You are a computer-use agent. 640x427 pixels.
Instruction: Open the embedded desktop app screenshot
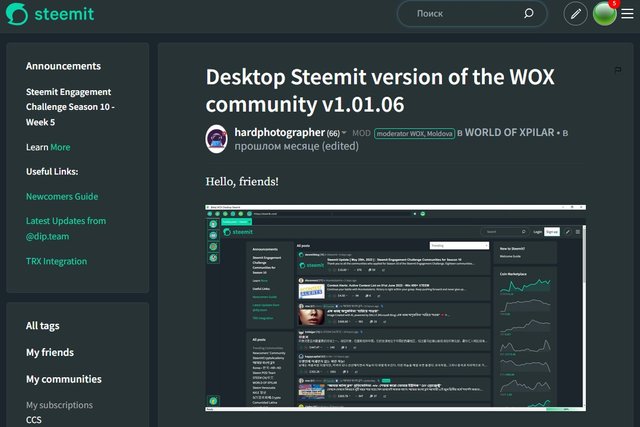(x=396, y=308)
